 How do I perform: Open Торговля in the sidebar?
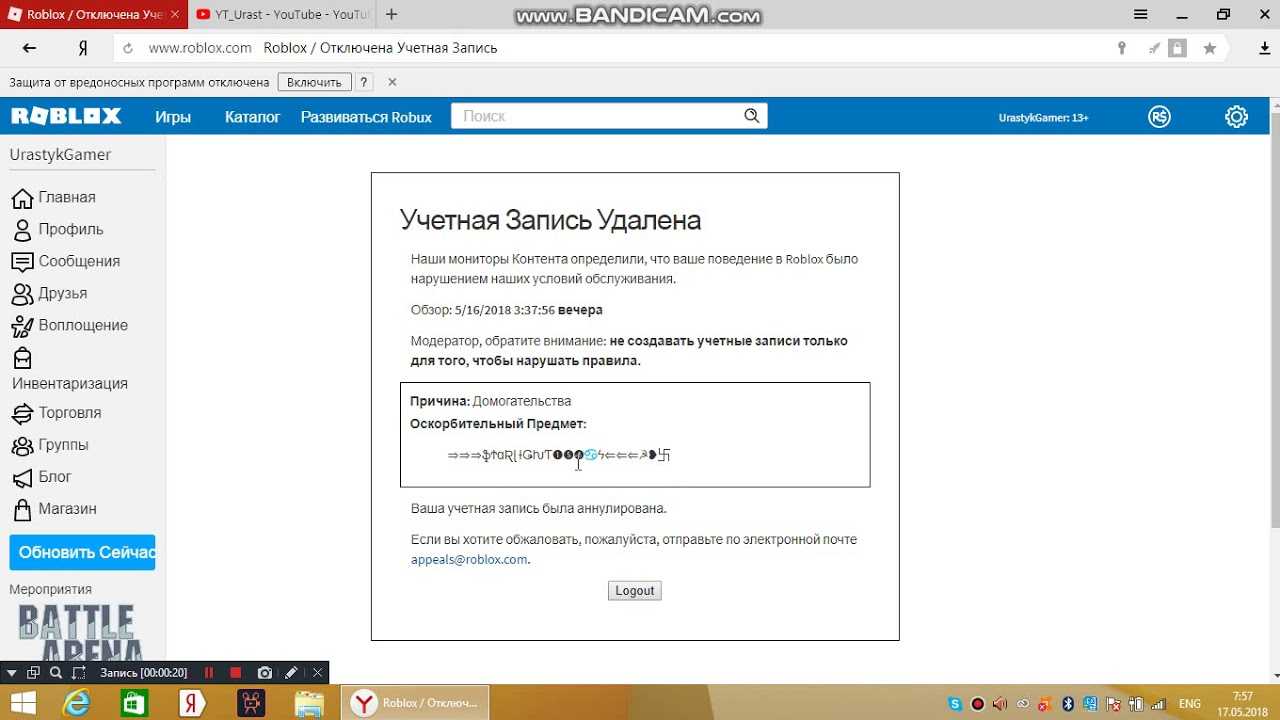click(56, 412)
